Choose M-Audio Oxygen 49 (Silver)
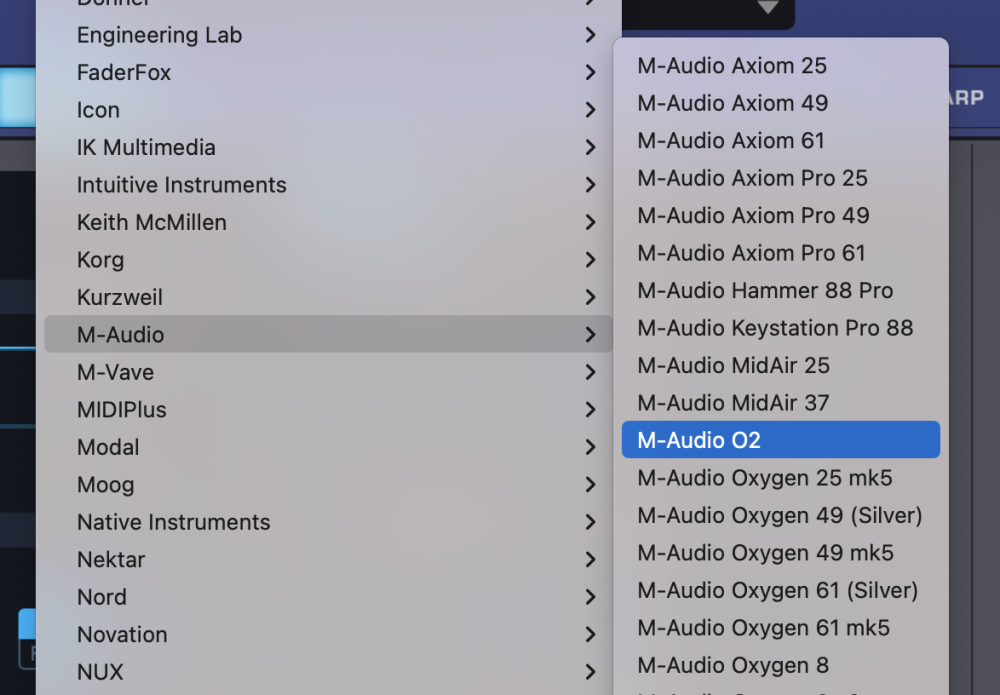The width and height of the screenshot is (1000, 695). click(x=779, y=516)
